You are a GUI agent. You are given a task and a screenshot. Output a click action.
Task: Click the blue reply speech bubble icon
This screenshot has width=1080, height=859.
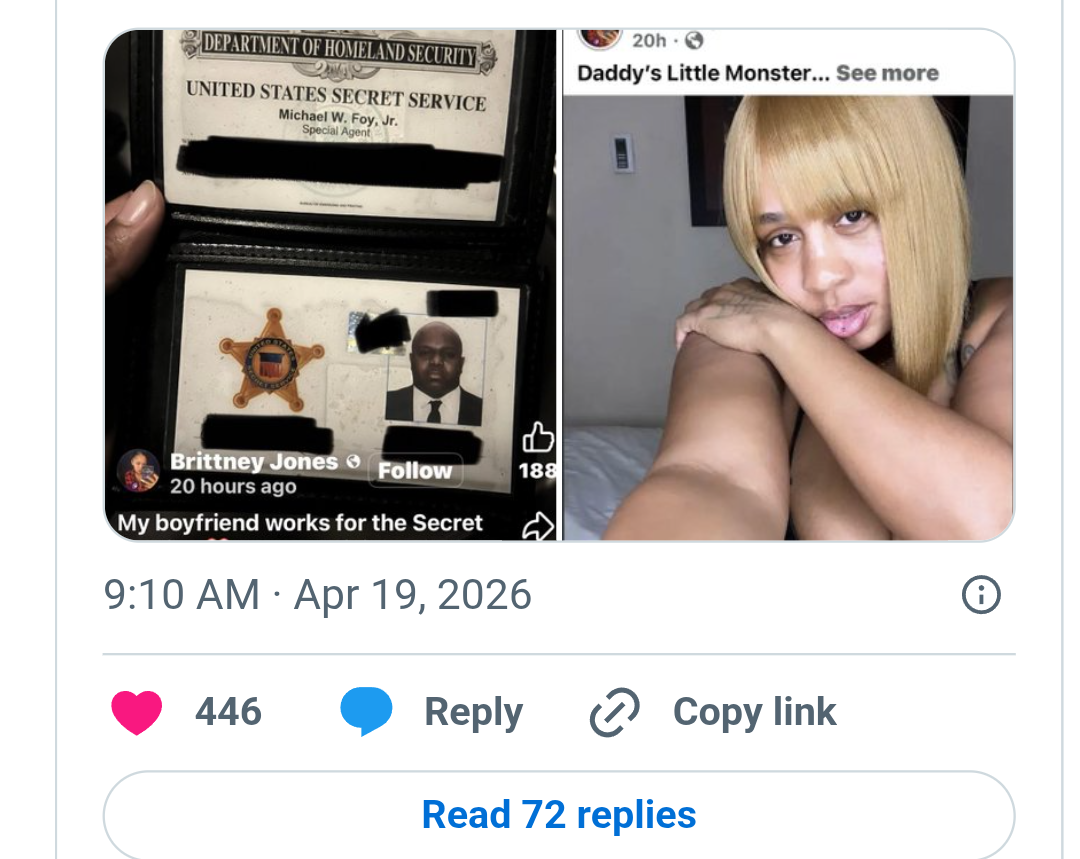(366, 712)
